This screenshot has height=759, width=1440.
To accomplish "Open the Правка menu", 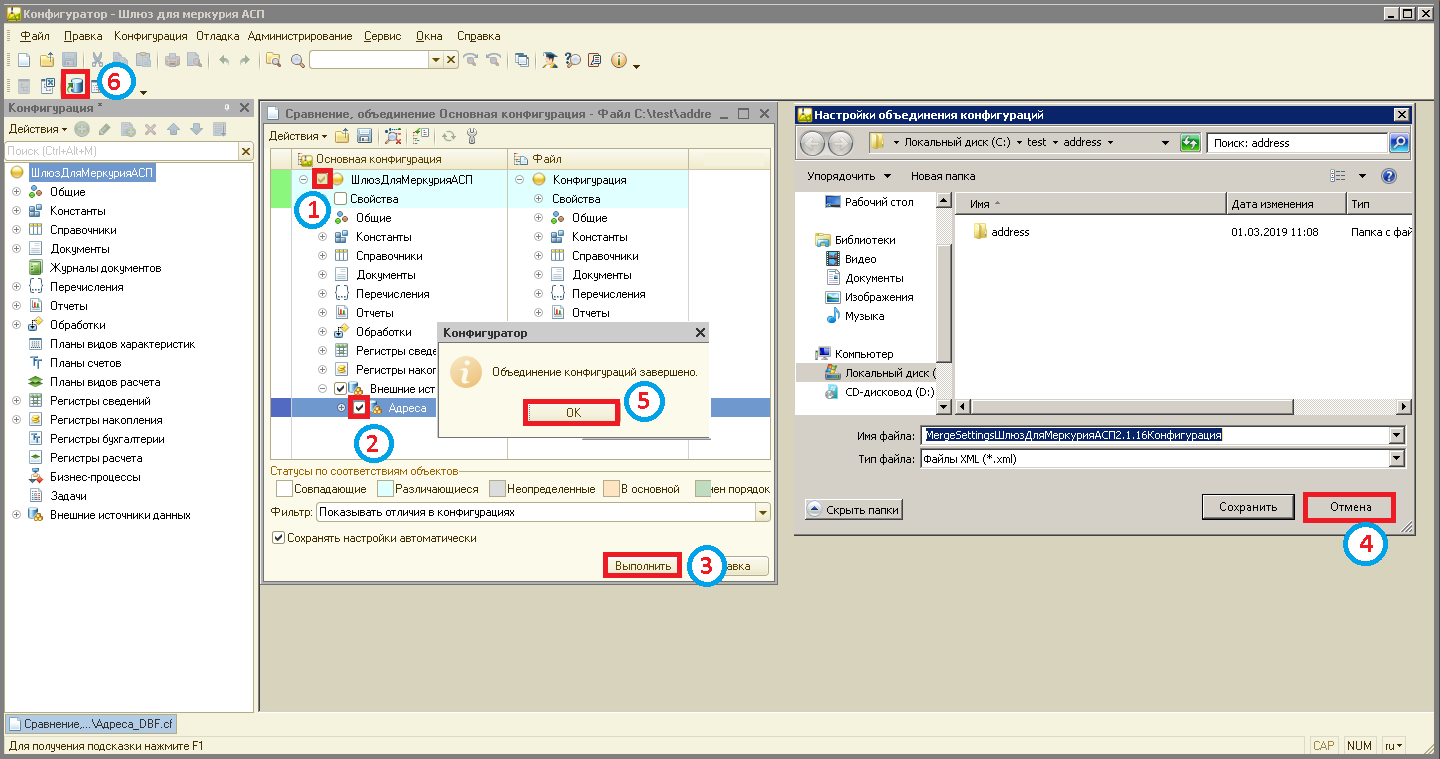I will point(83,36).
